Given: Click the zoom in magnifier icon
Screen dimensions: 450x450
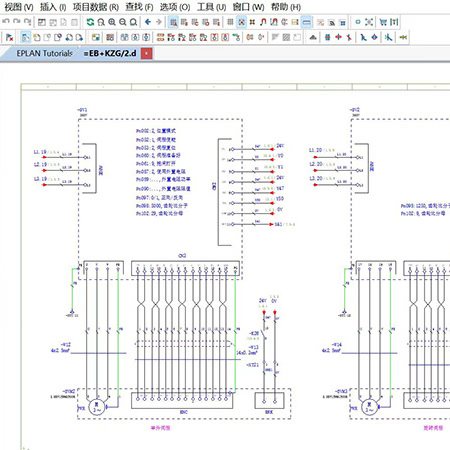Looking at the screenshot, I should point(112,22).
